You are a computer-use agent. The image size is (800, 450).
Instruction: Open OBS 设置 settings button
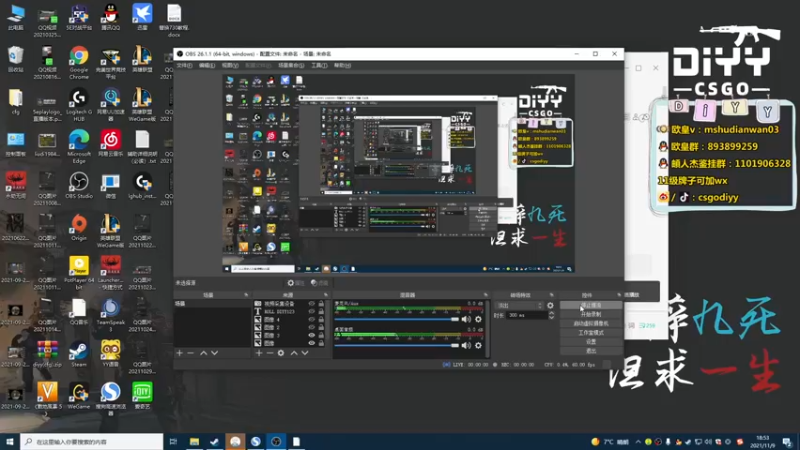point(591,342)
